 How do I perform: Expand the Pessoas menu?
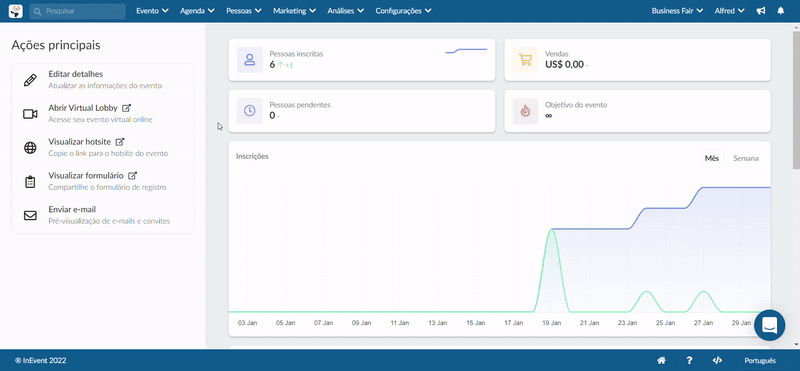pyautogui.click(x=244, y=11)
